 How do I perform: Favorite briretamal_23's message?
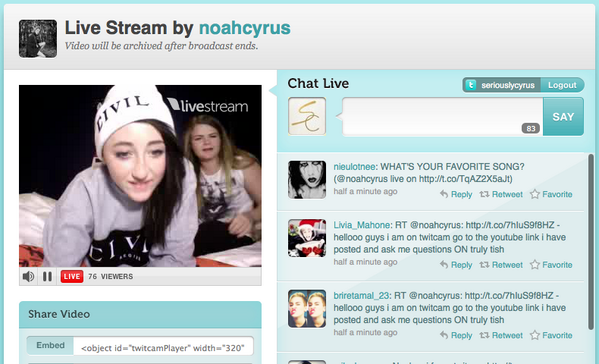pos(557,336)
